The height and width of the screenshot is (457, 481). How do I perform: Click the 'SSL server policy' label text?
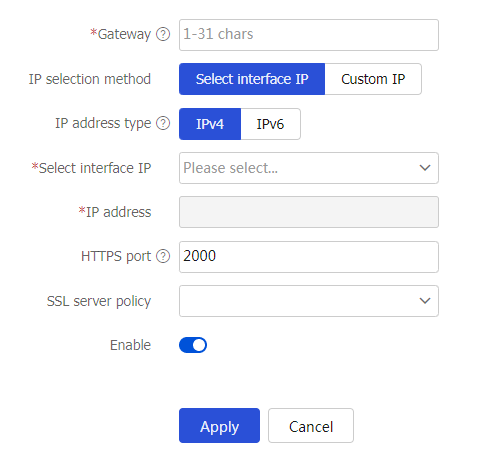99,301
